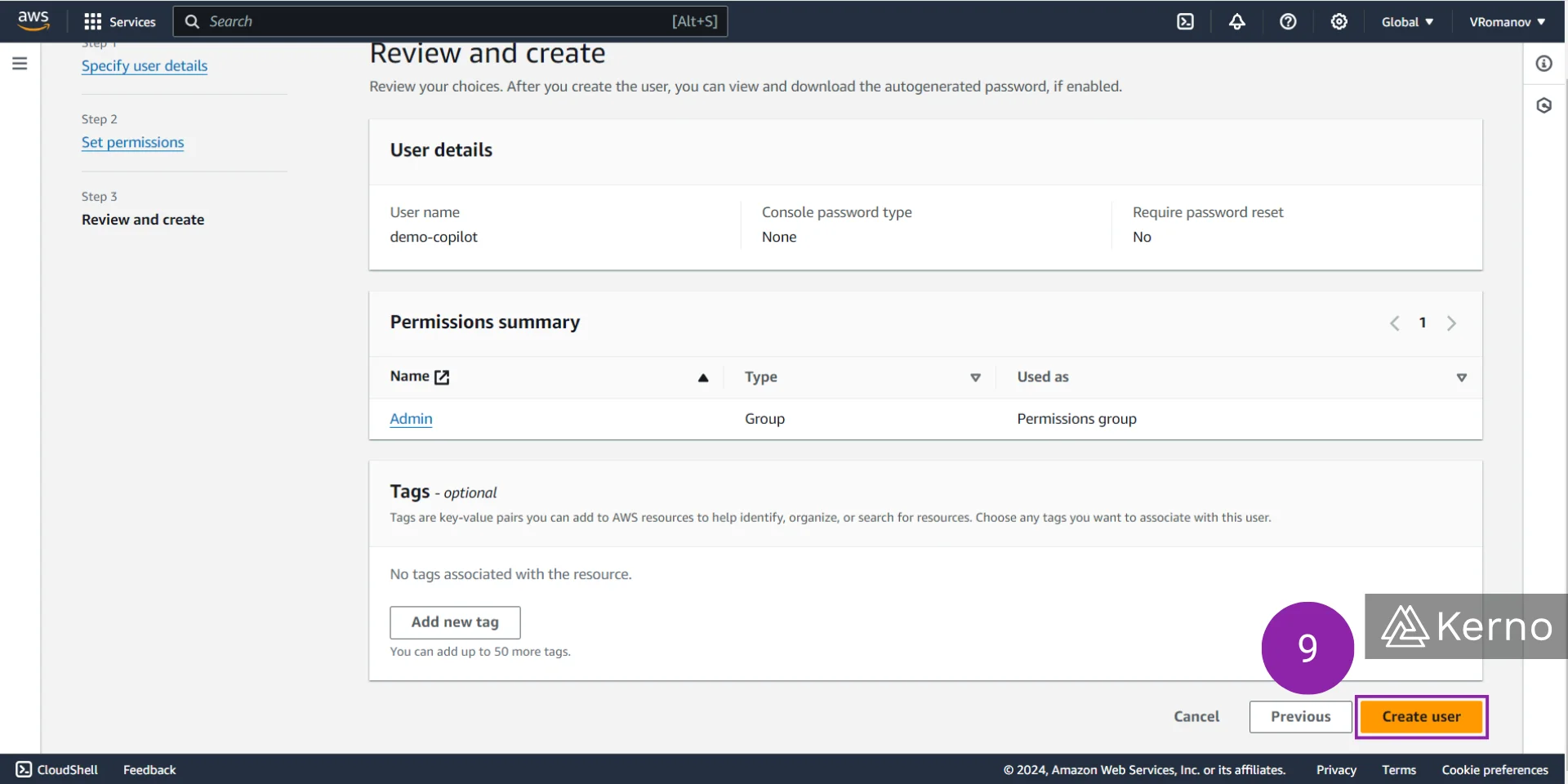Open the Global region dropdown

(1406, 21)
